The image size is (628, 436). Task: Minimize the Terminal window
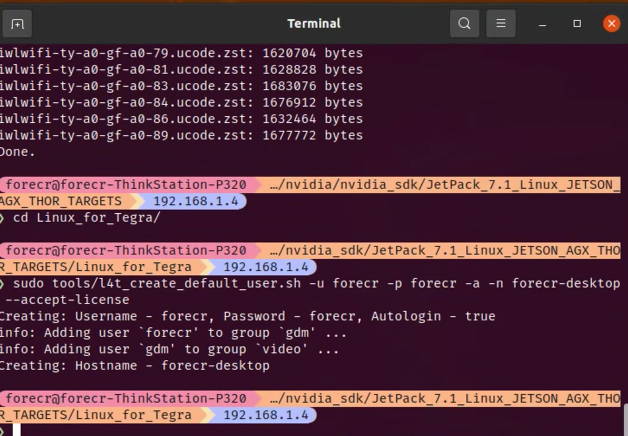click(x=542, y=24)
